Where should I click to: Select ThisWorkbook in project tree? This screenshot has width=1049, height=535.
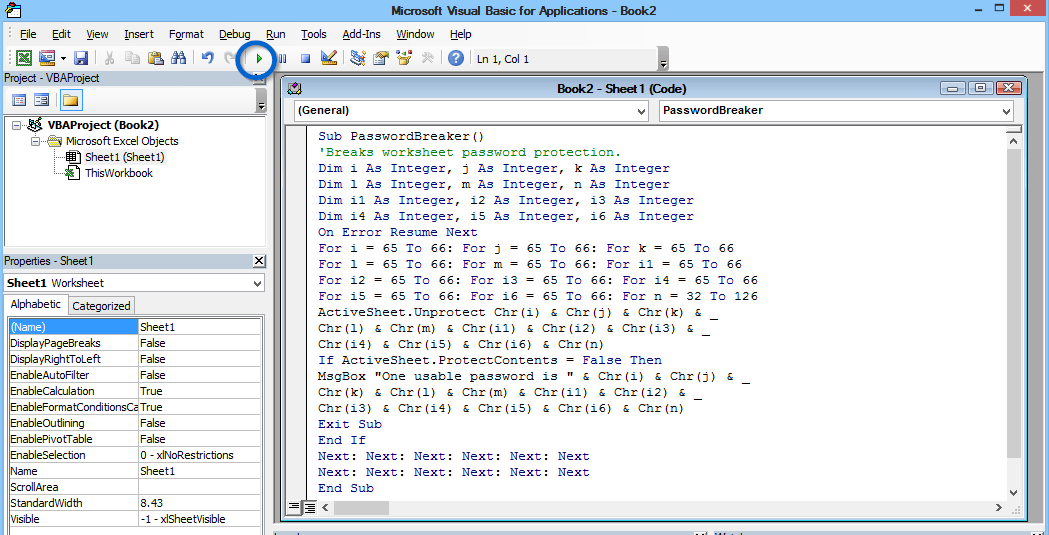tap(118, 173)
